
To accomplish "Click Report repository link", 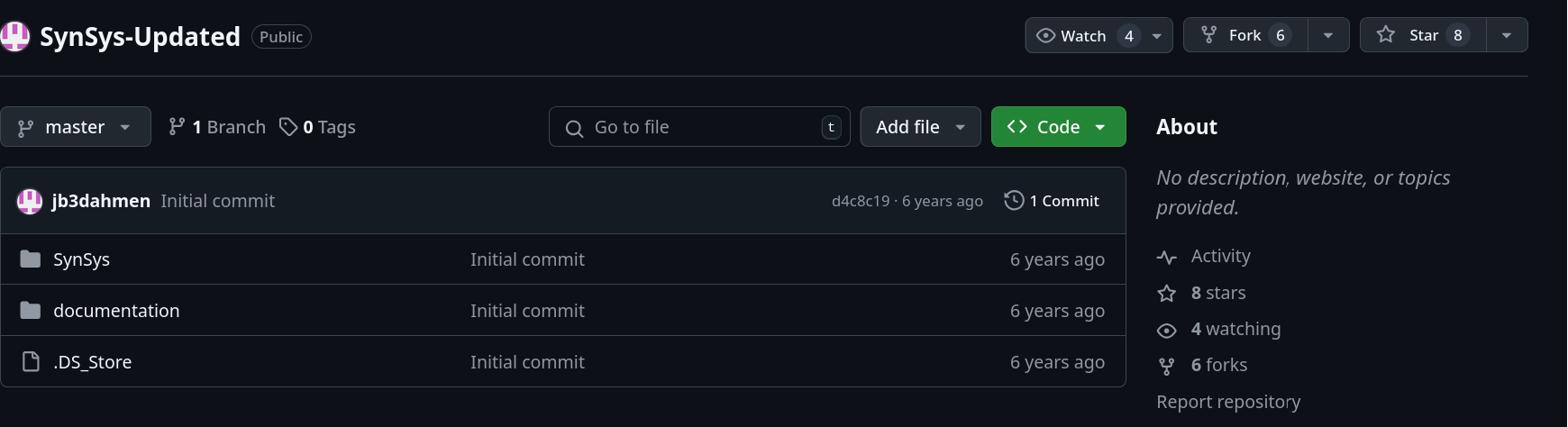I will (x=1228, y=402).
